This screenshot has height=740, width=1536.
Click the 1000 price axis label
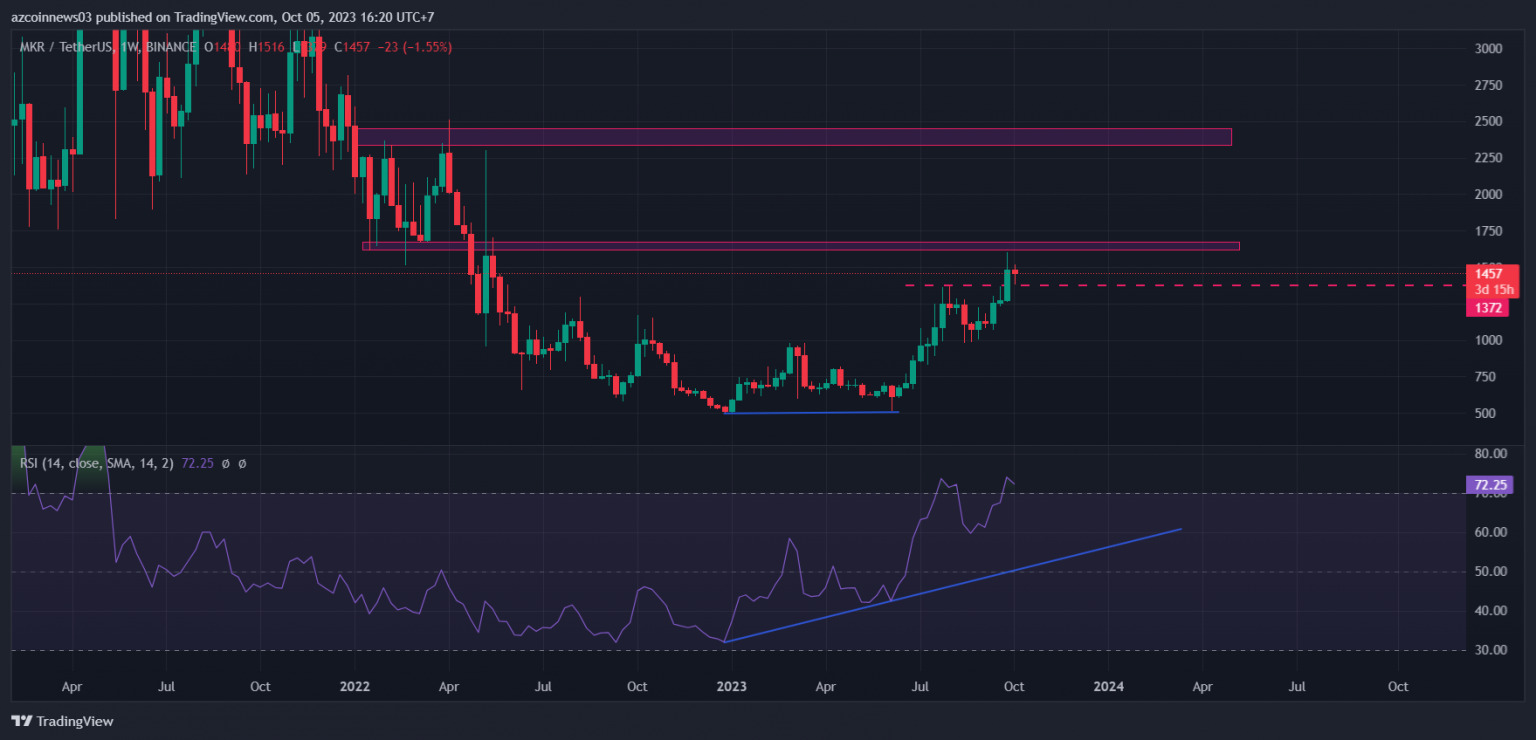tap(1488, 340)
